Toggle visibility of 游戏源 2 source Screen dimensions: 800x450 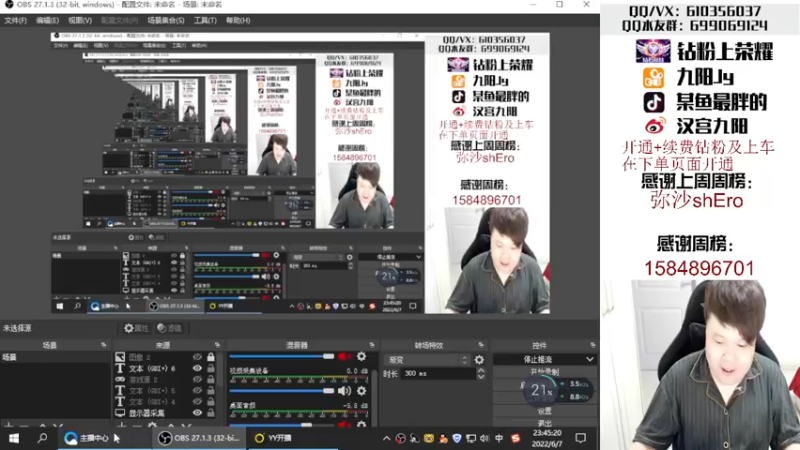pyautogui.click(x=197, y=379)
